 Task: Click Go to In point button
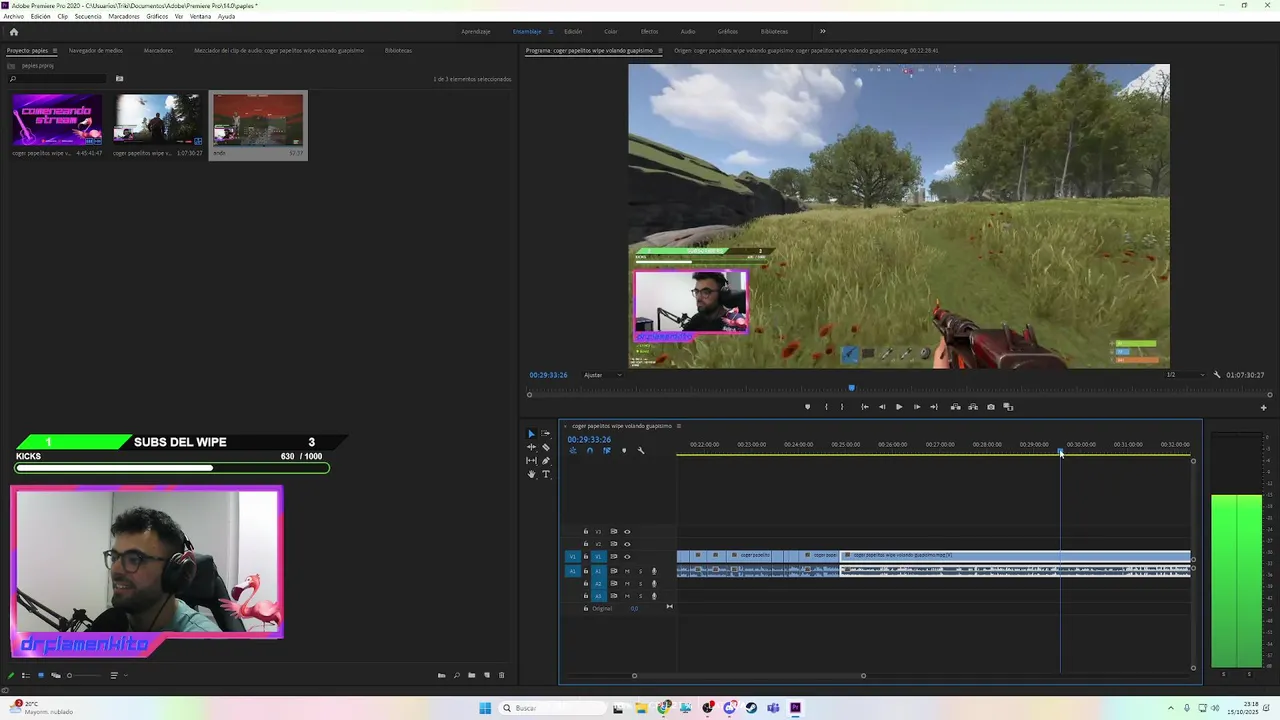864,407
